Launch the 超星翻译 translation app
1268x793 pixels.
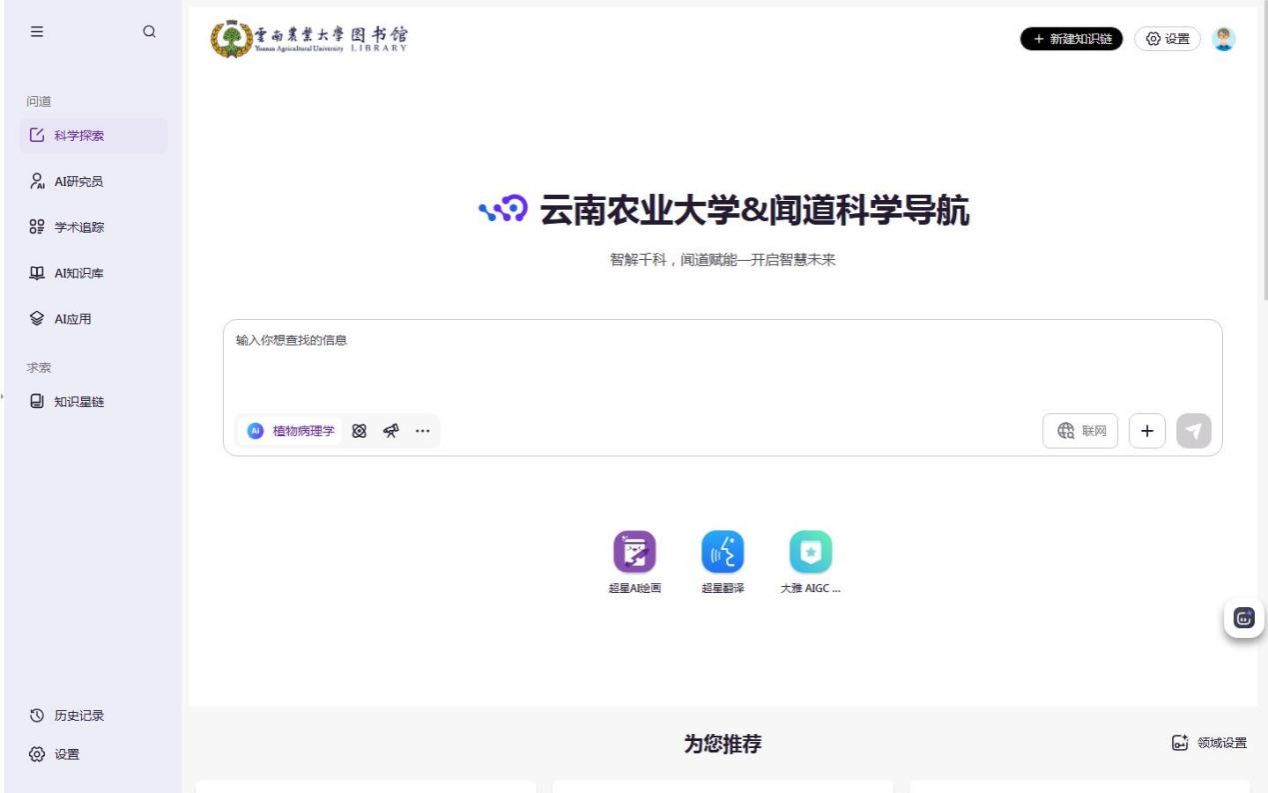pyautogui.click(x=722, y=551)
